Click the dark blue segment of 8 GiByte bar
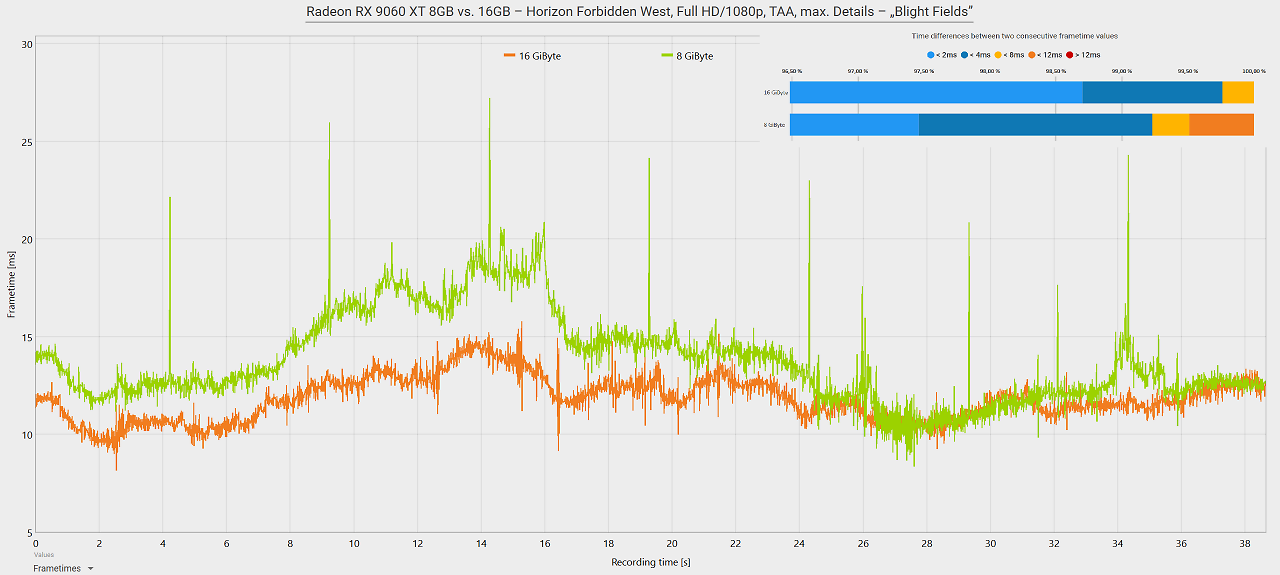The image size is (1280, 575). (x=1035, y=125)
